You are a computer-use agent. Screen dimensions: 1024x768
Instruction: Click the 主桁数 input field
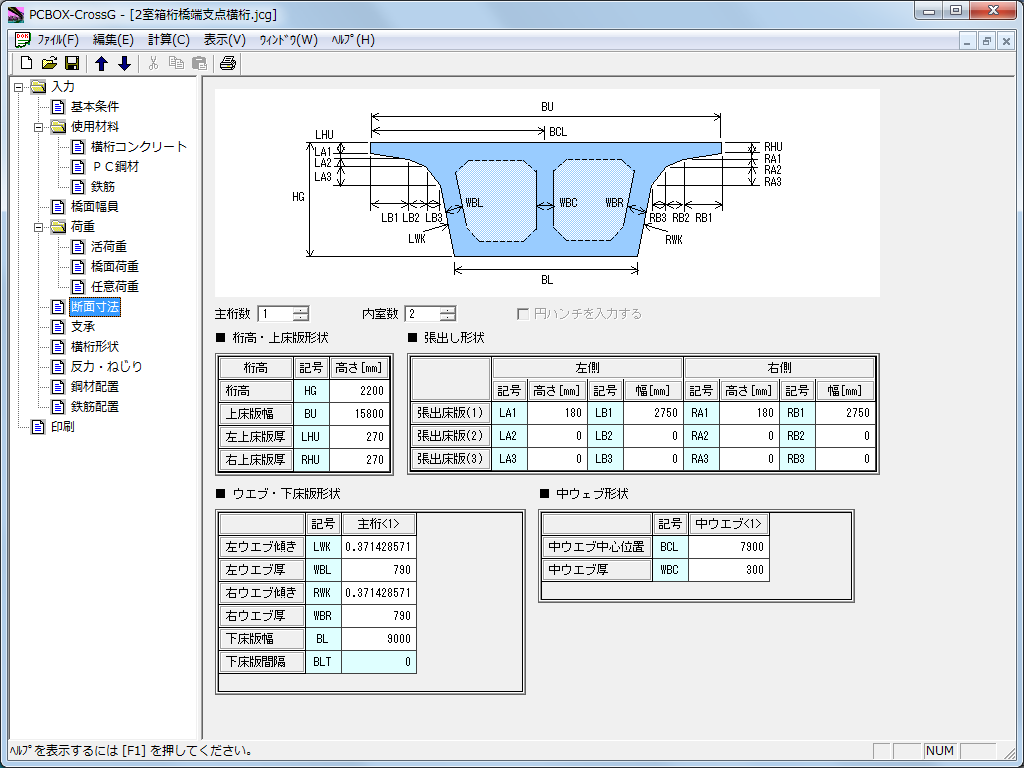[274, 314]
